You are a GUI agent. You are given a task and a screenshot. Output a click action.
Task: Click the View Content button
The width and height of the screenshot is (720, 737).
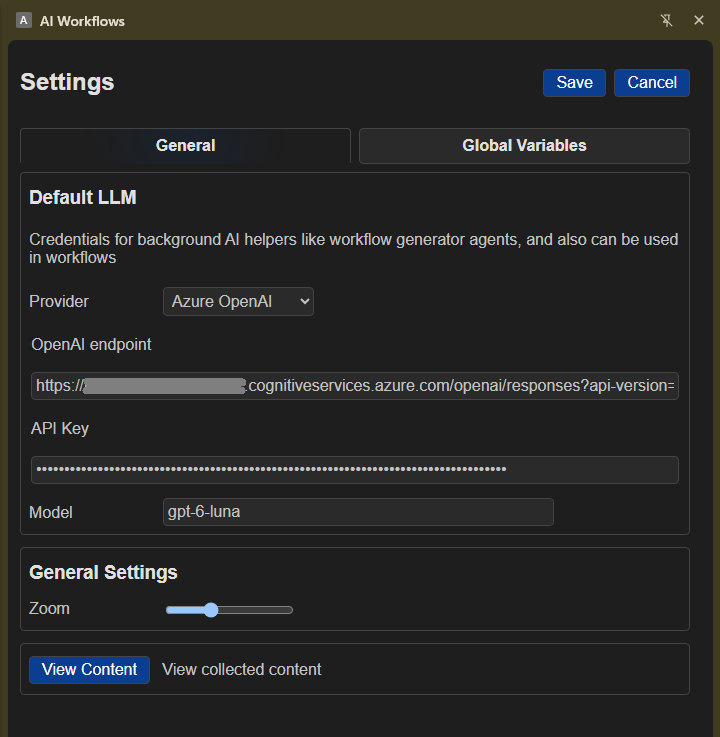point(89,670)
